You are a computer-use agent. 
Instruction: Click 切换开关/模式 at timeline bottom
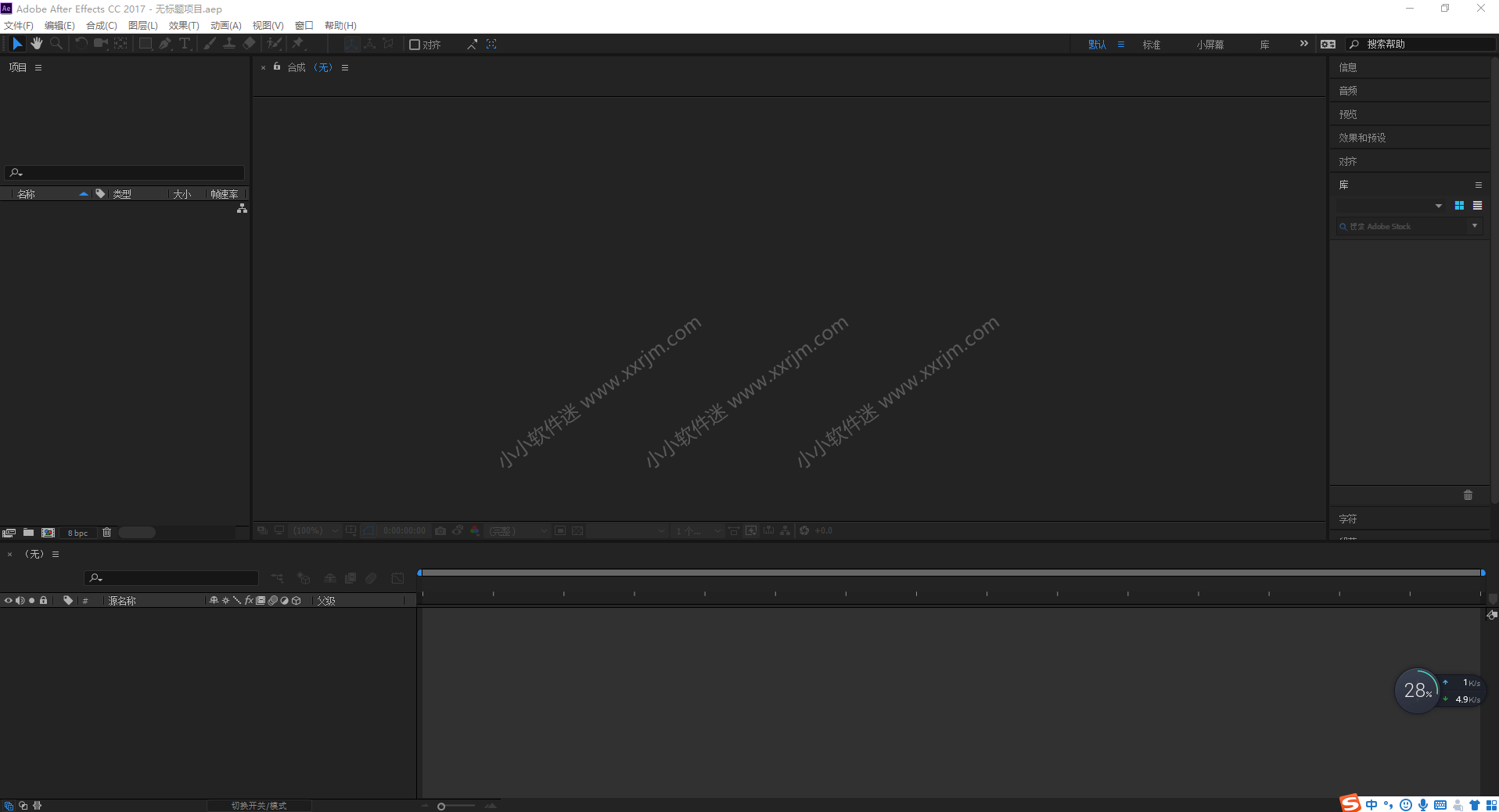tap(259, 806)
